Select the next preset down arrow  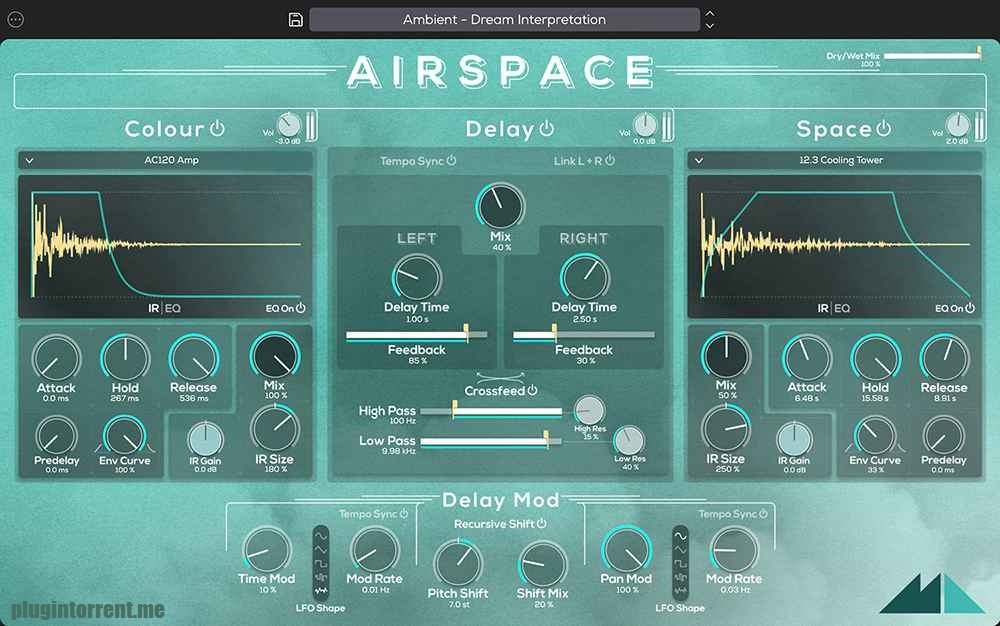pyautogui.click(x=710, y=26)
